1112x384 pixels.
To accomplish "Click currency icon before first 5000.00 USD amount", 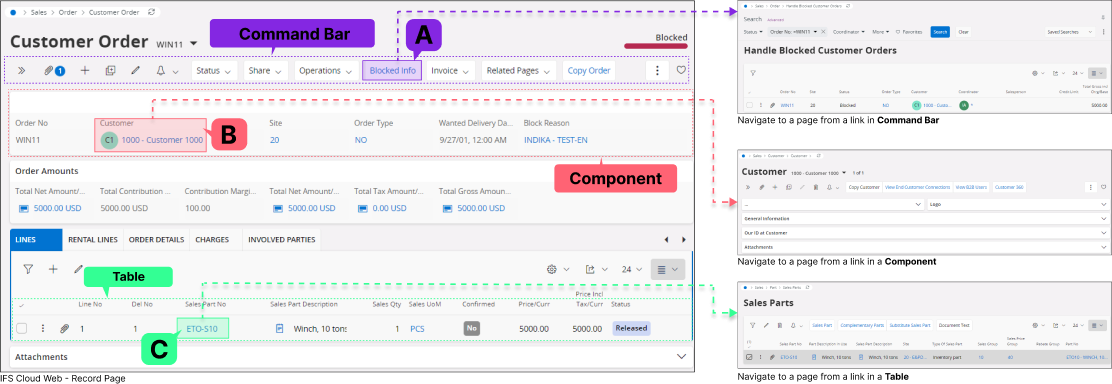I will click(x=23, y=209).
